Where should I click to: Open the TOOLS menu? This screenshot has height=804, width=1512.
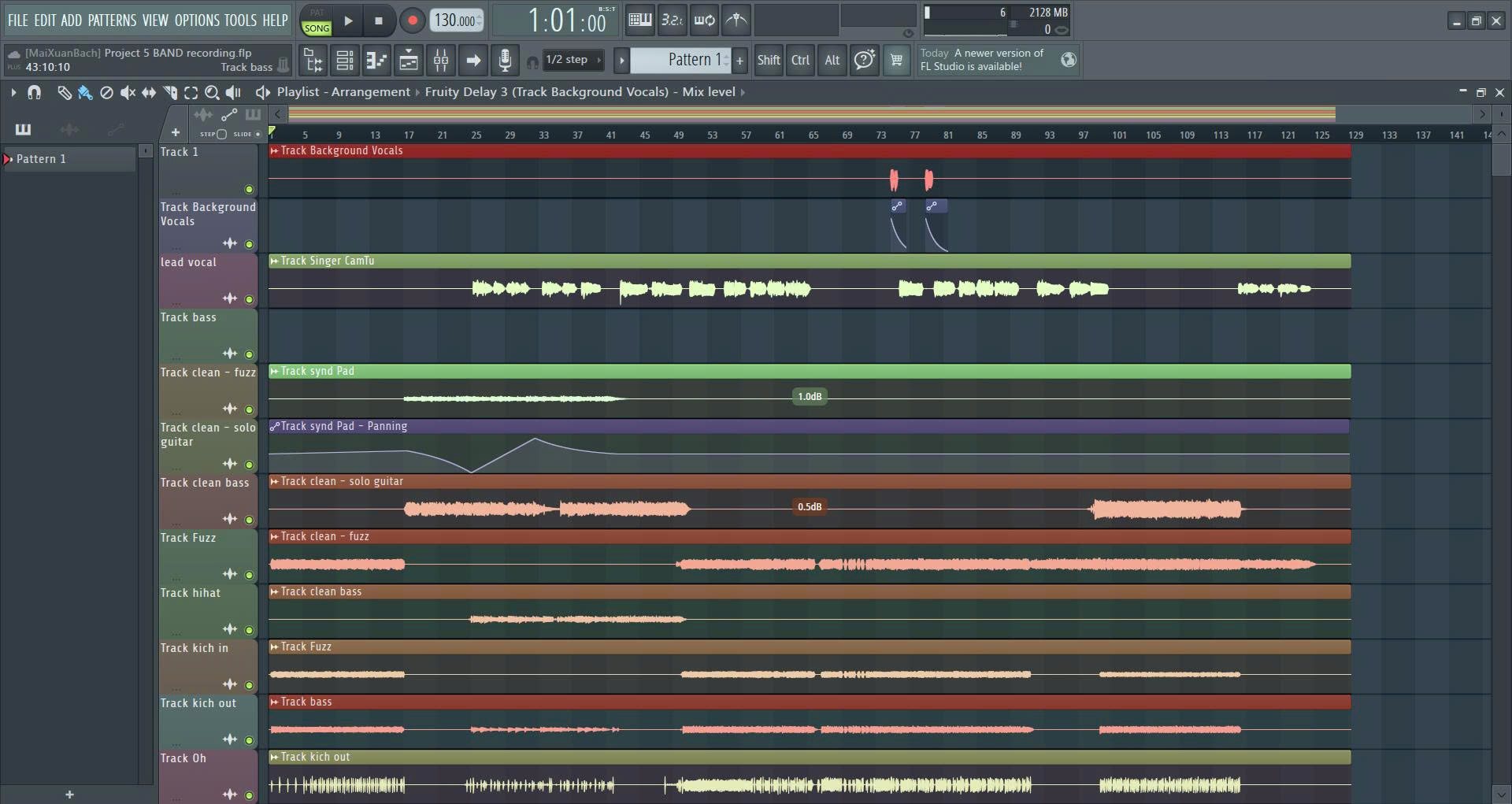(x=240, y=20)
